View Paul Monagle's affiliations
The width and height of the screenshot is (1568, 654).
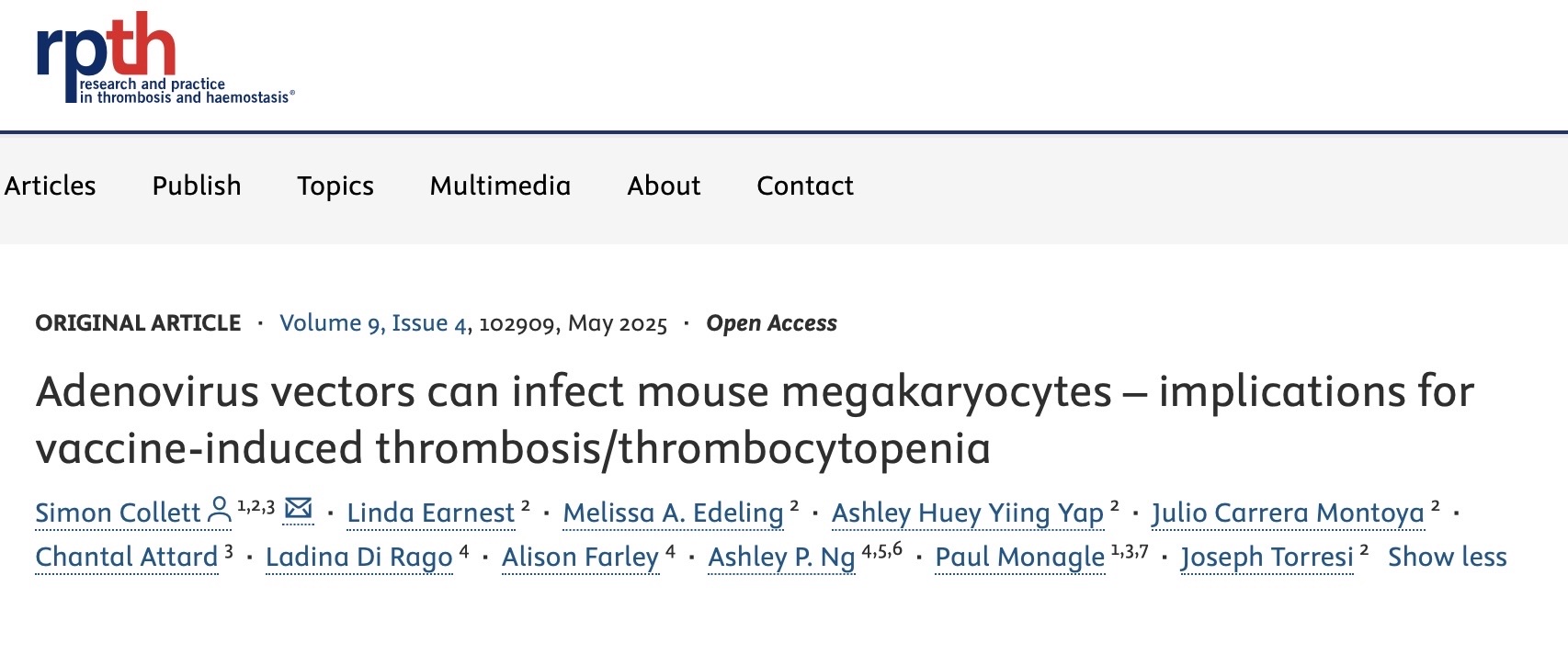pyautogui.click(x=1019, y=557)
